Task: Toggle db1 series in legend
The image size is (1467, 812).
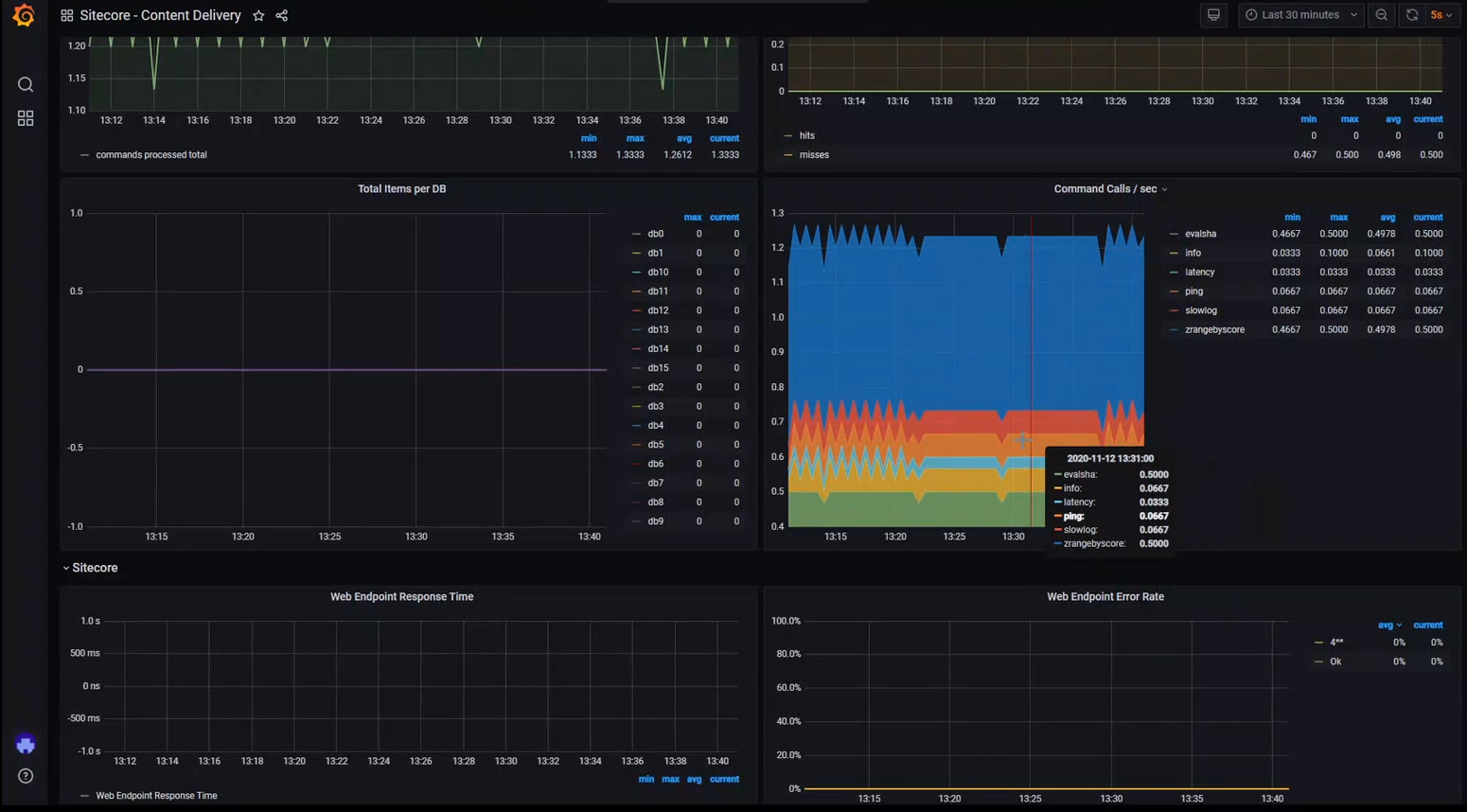Action: coord(655,253)
